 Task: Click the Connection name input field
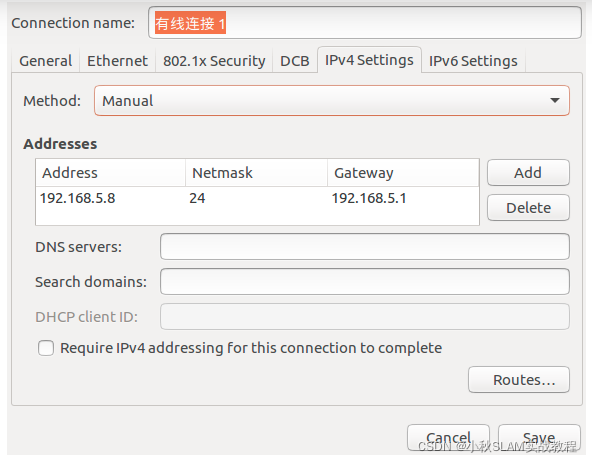[365, 23]
